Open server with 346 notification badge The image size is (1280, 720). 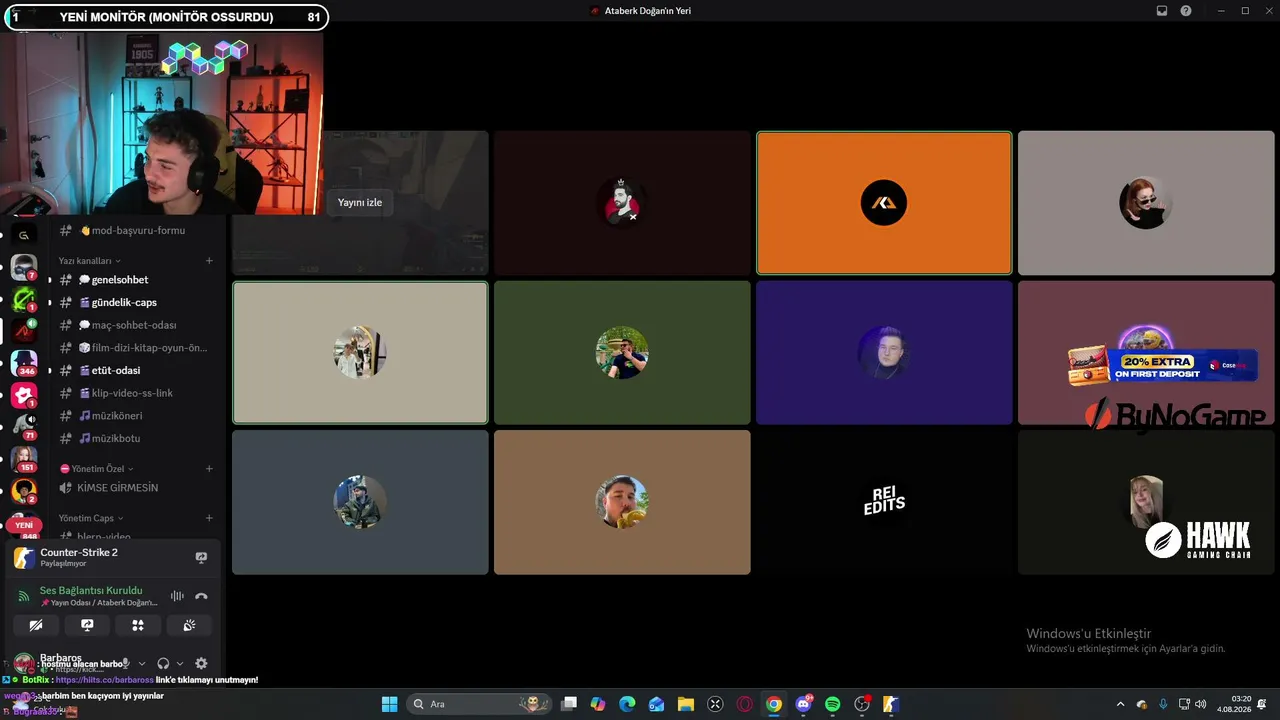coord(24,363)
